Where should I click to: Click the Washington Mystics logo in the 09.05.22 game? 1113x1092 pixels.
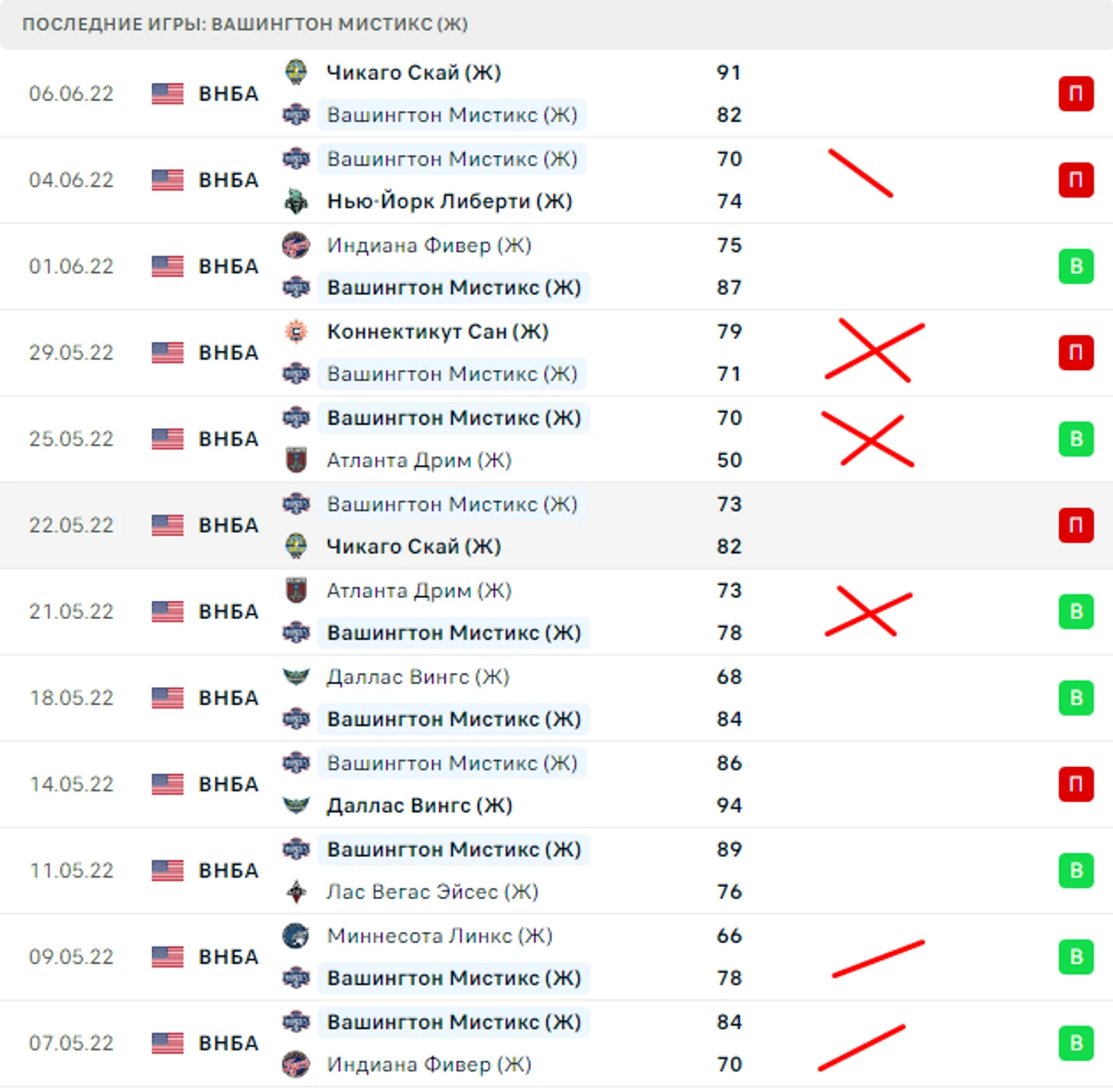click(x=296, y=978)
